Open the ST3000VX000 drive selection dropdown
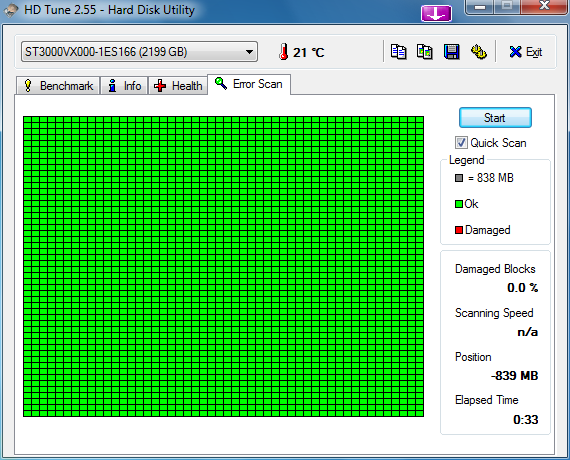This screenshot has height=460, width=570. click(x=139, y=52)
